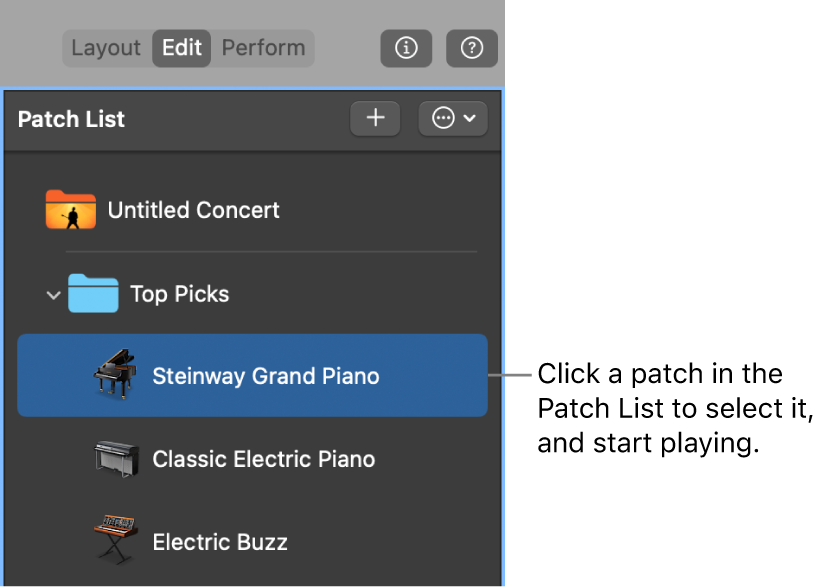Click the chevron on the ellipsis button
The width and height of the screenshot is (838, 588).
[471, 118]
